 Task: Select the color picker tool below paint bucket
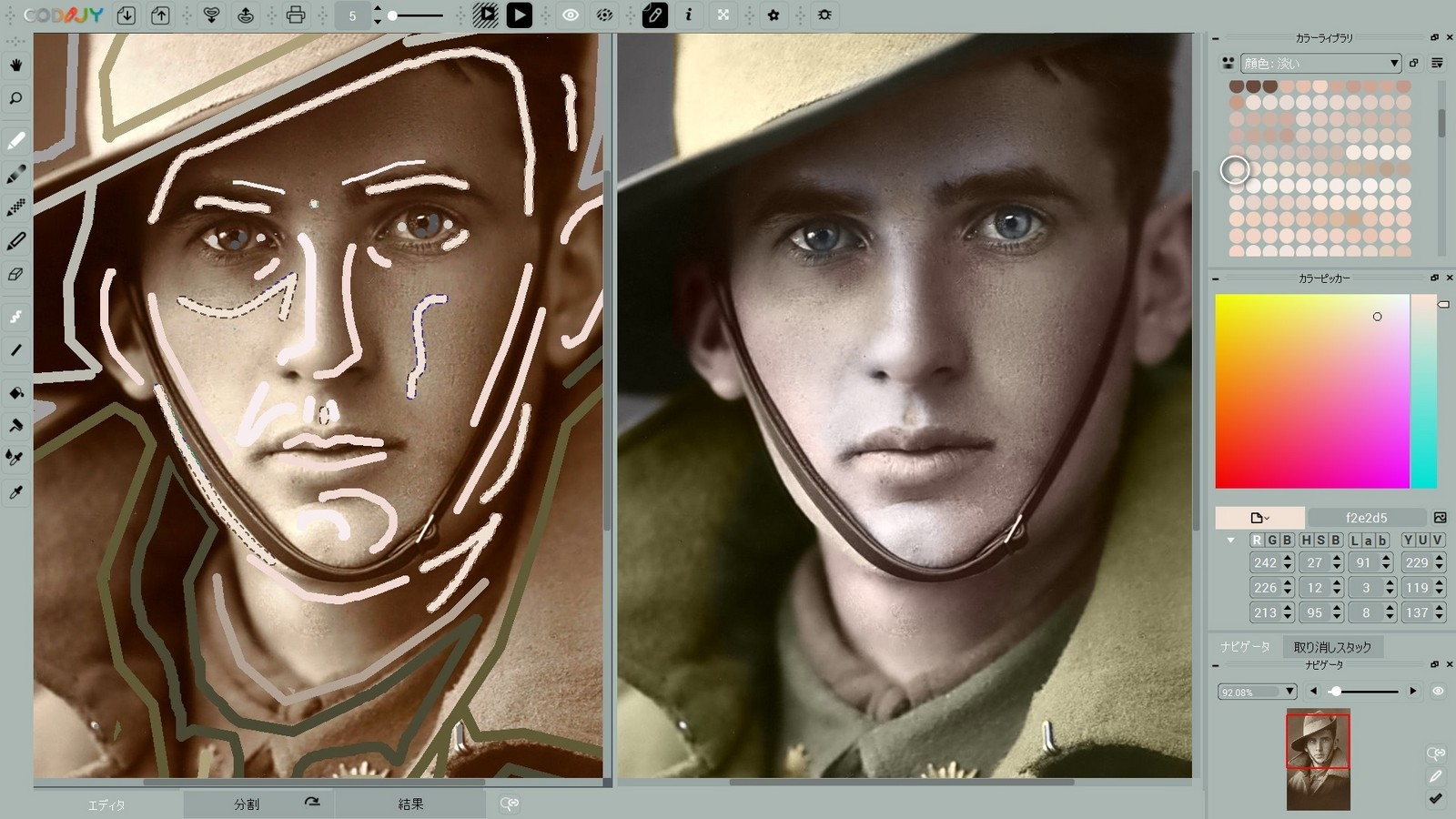tap(16, 426)
